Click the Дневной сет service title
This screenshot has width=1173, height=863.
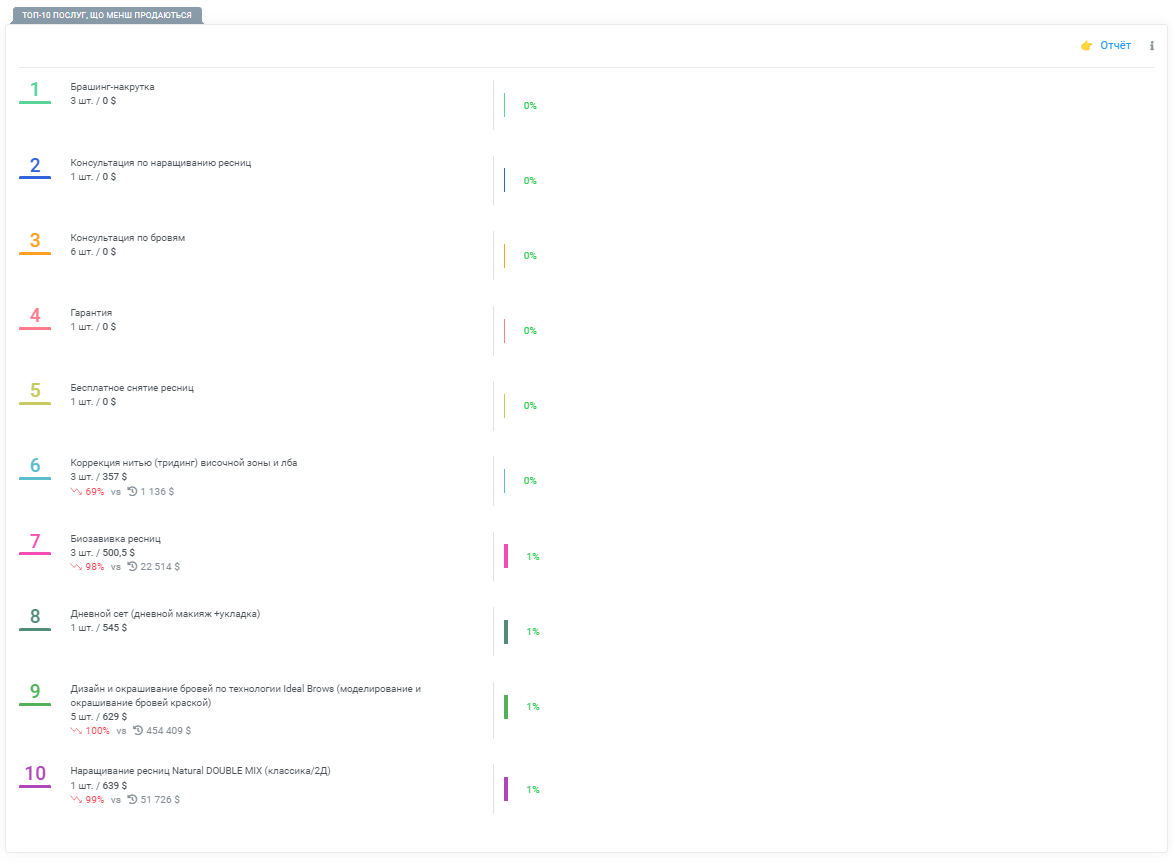(165, 614)
